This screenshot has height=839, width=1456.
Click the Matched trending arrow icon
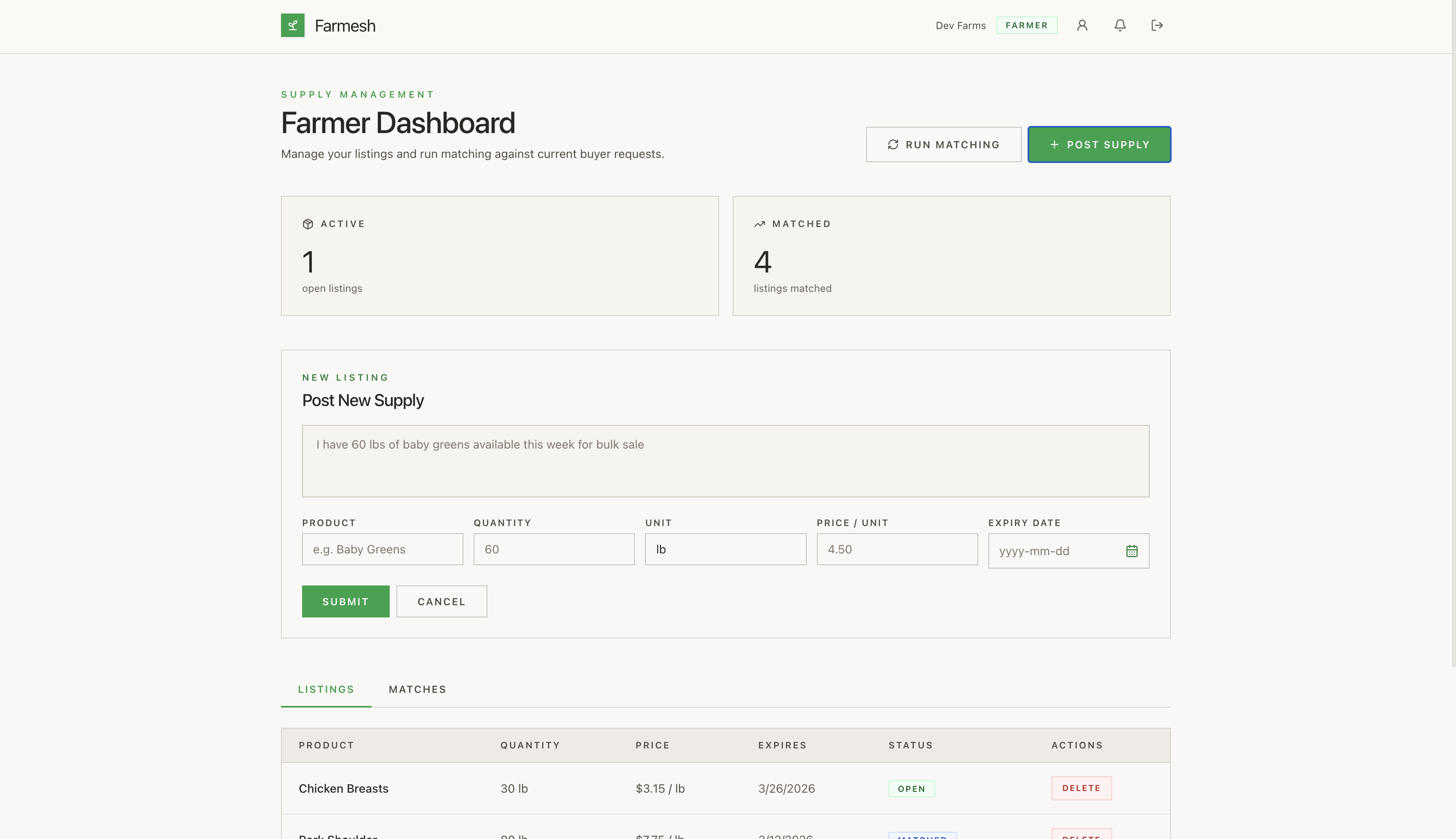tap(759, 224)
